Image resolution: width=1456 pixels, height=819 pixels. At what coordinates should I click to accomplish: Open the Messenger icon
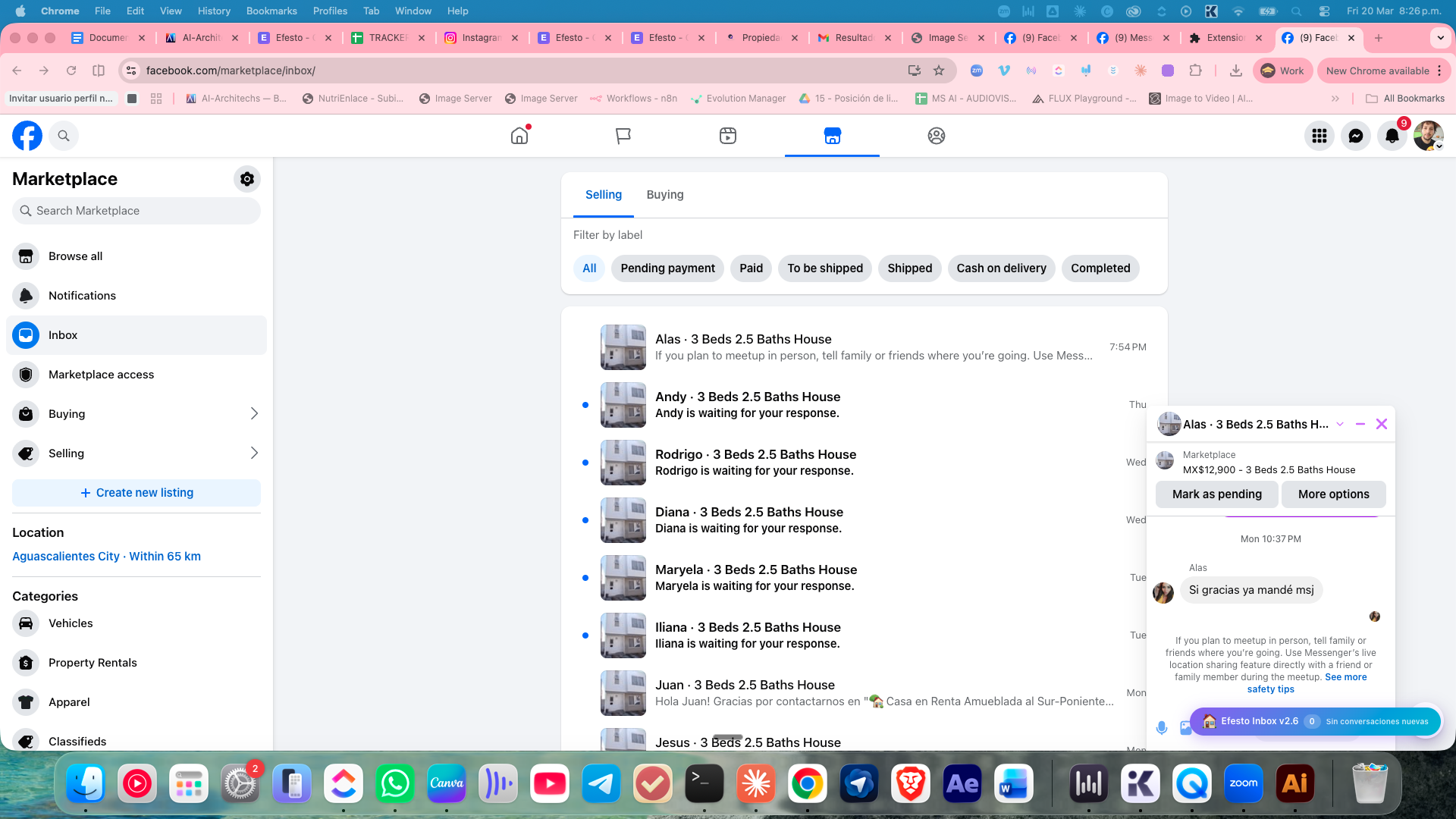tap(1356, 136)
